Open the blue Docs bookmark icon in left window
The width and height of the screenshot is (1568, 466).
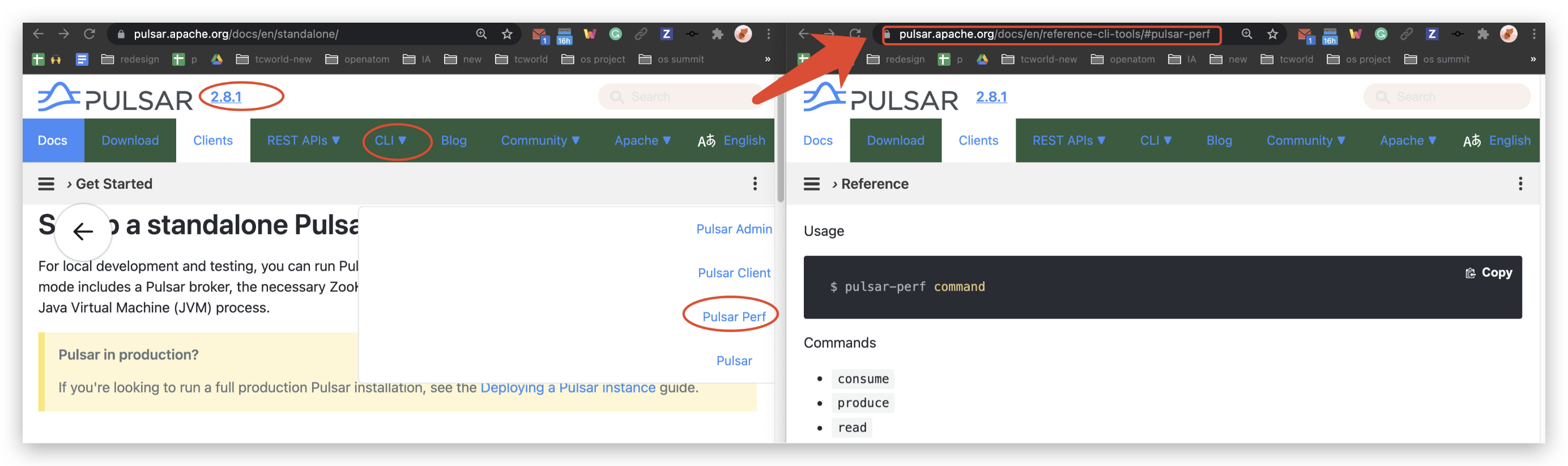(82, 59)
